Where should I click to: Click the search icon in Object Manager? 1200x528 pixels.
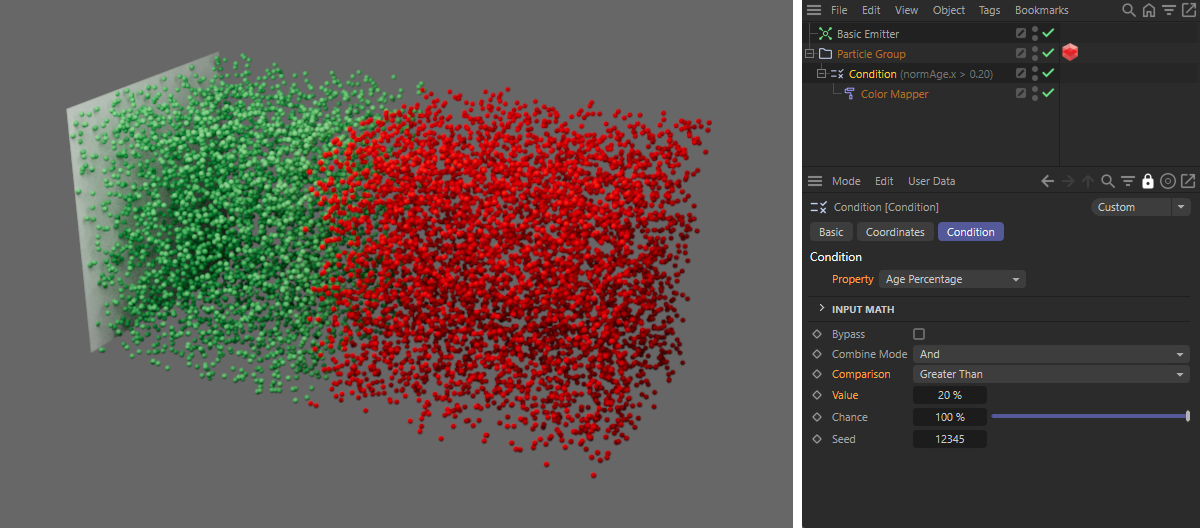(x=1129, y=10)
